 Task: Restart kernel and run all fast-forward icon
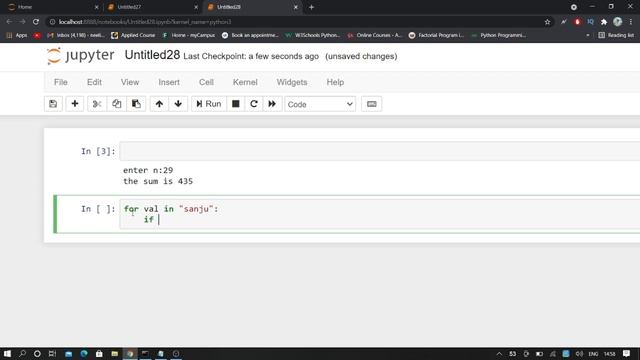tap(272, 104)
